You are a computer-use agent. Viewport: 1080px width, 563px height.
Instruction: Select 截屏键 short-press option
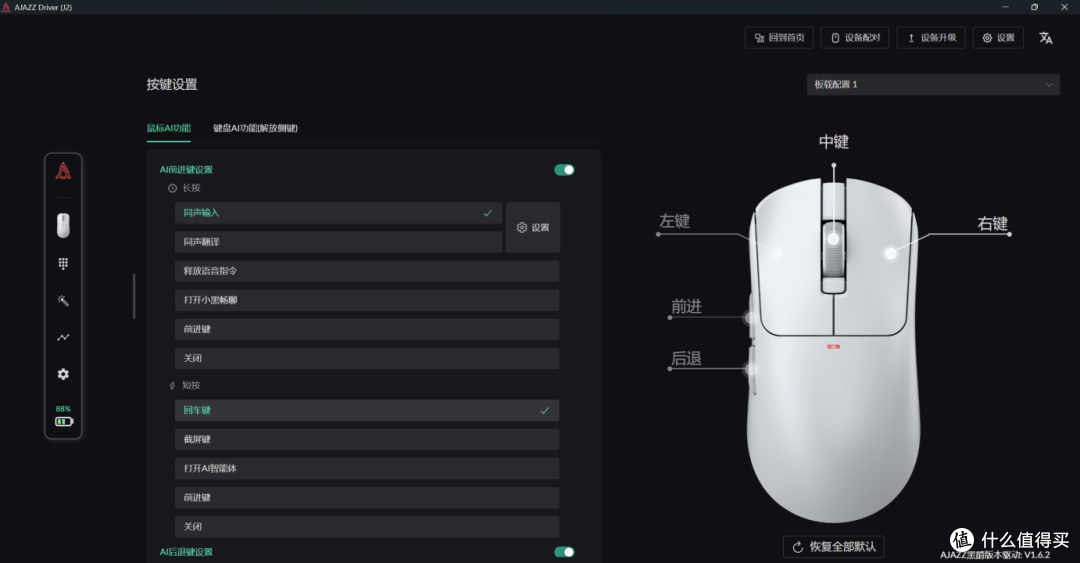(x=367, y=439)
